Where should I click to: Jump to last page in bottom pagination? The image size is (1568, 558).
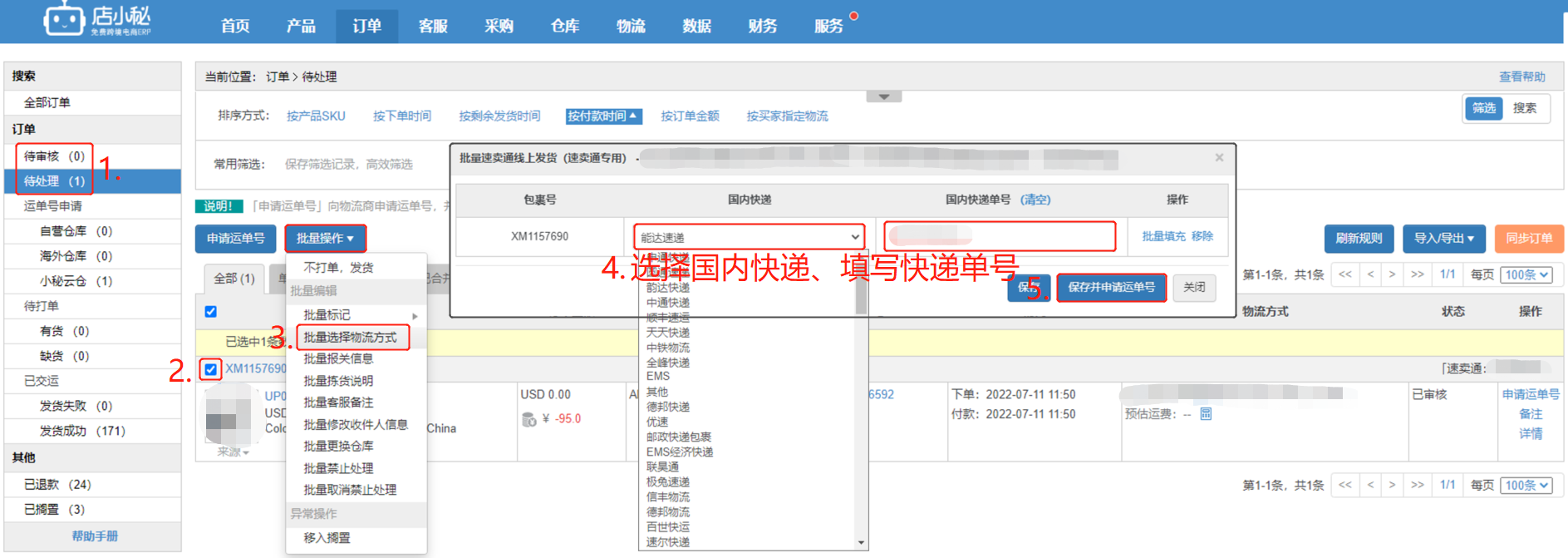[x=1417, y=485]
